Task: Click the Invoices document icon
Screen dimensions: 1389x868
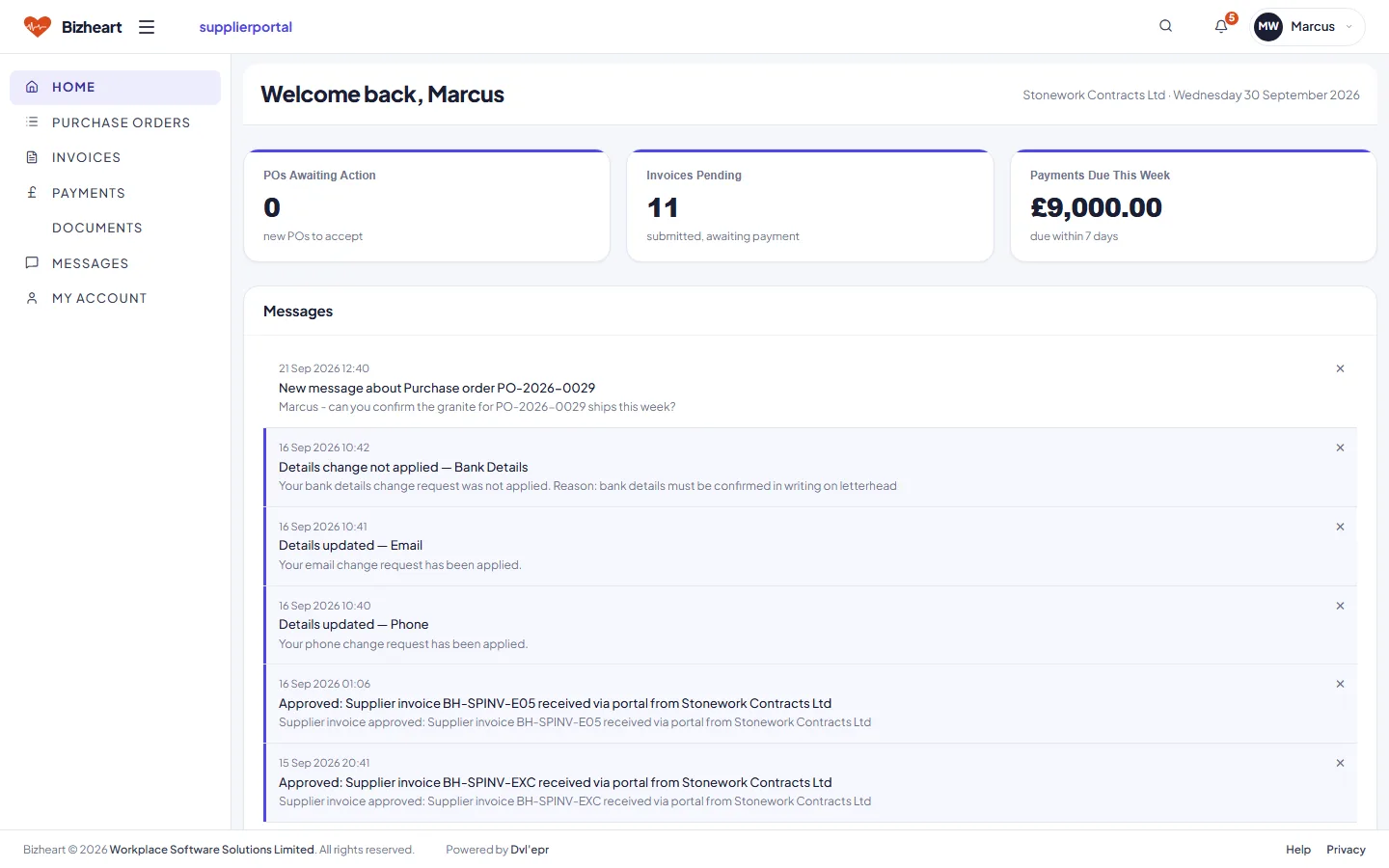Action: click(x=32, y=157)
